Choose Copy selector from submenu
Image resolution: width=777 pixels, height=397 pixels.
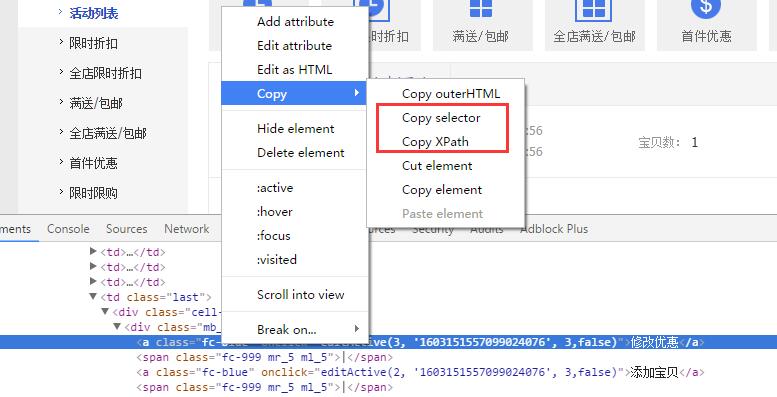tap(441, 118)
